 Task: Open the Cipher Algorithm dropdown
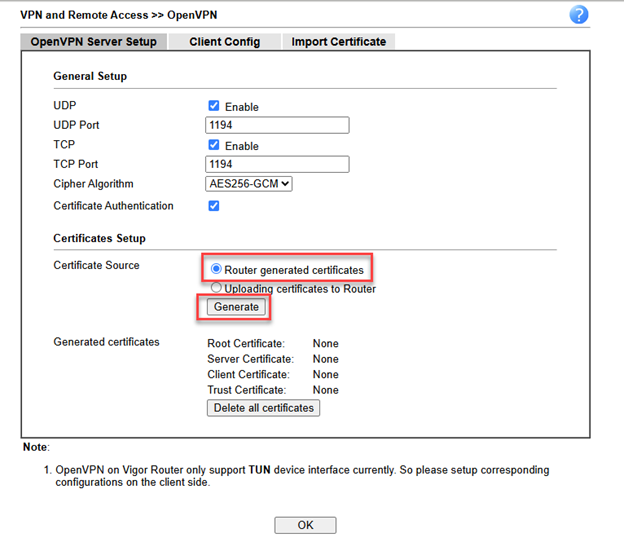pos(249,184)
